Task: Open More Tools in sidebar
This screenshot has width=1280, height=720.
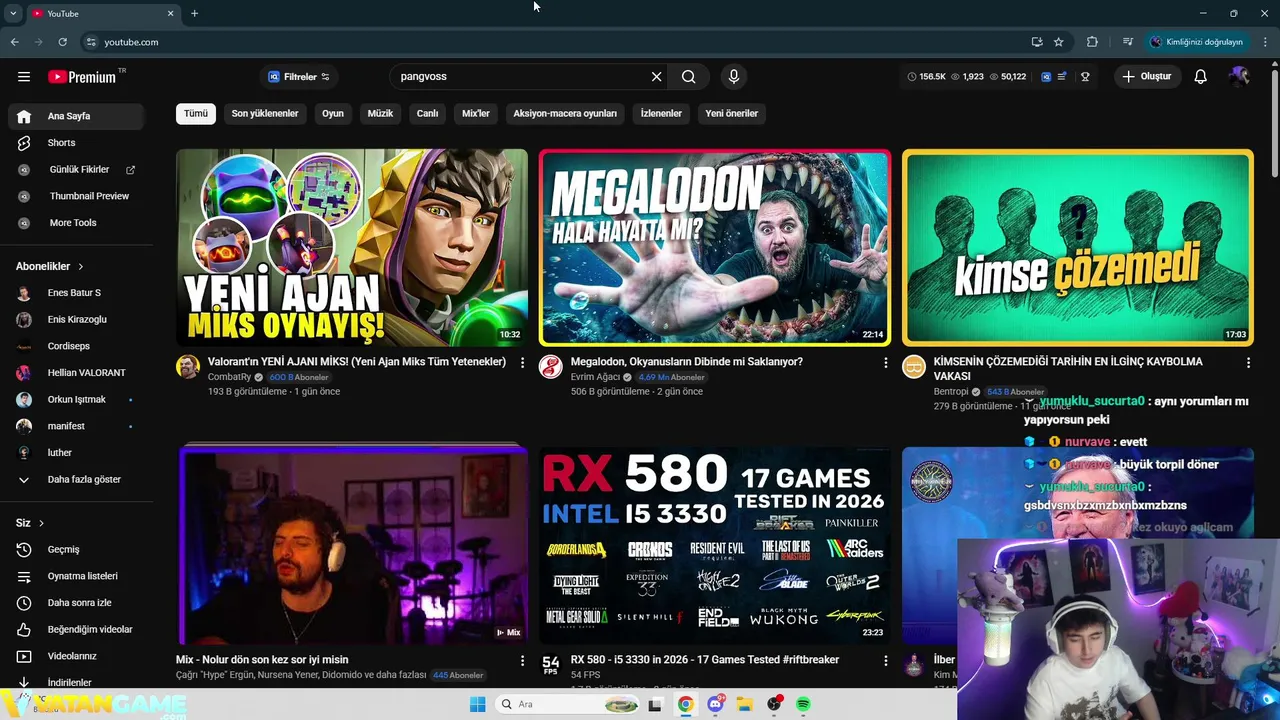Action: coord(78,223)
